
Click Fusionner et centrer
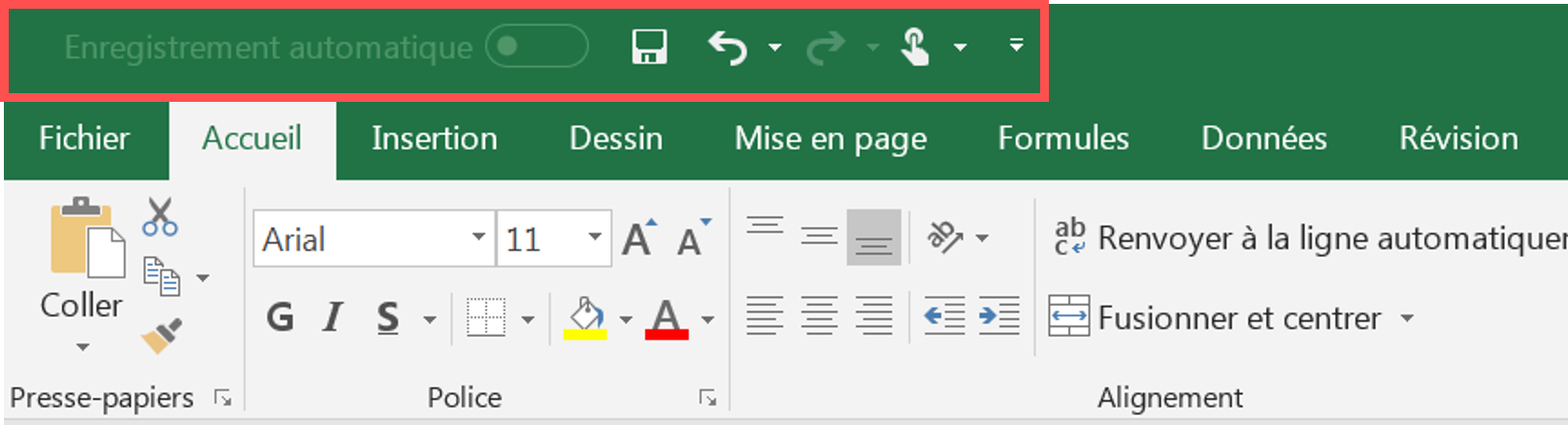point(1216,317)
